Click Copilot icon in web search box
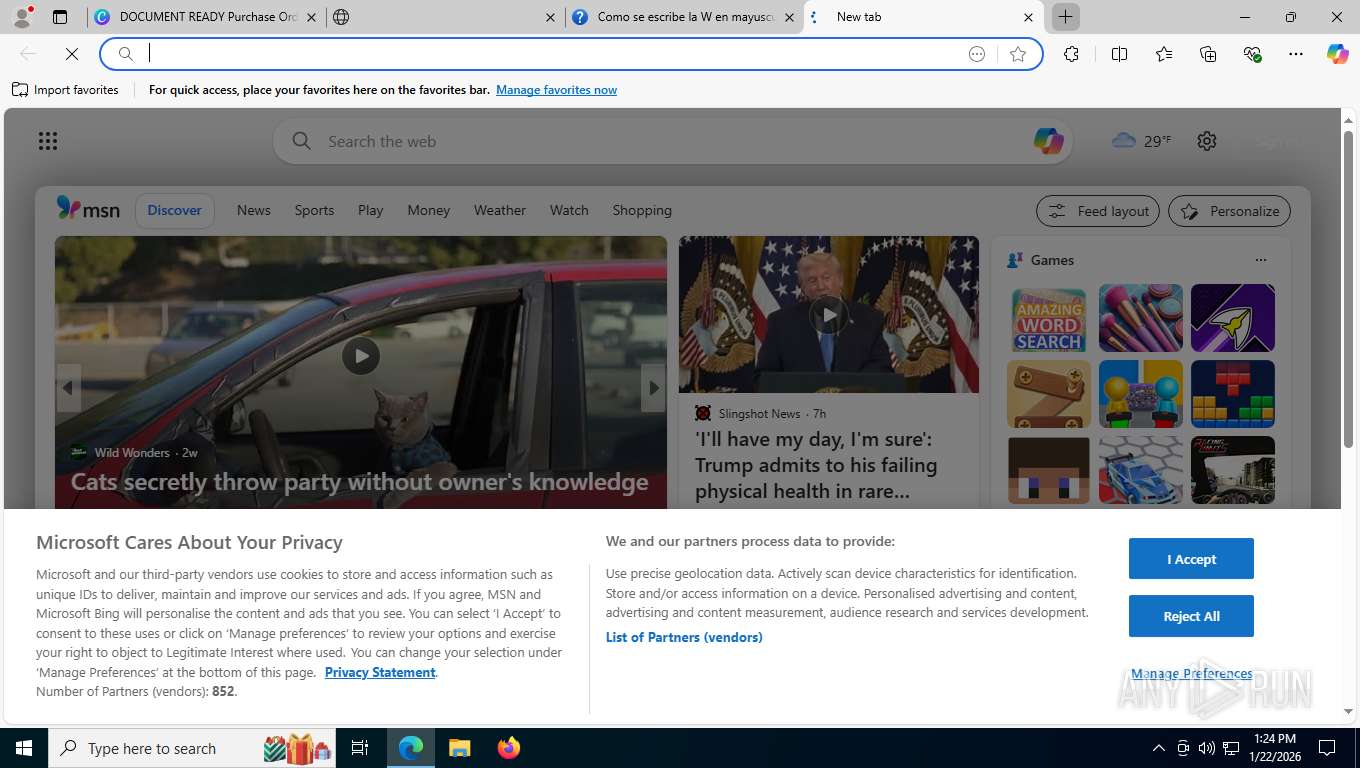The height and width of the screenshot is (768, 1360). (x=1048, y=141)
